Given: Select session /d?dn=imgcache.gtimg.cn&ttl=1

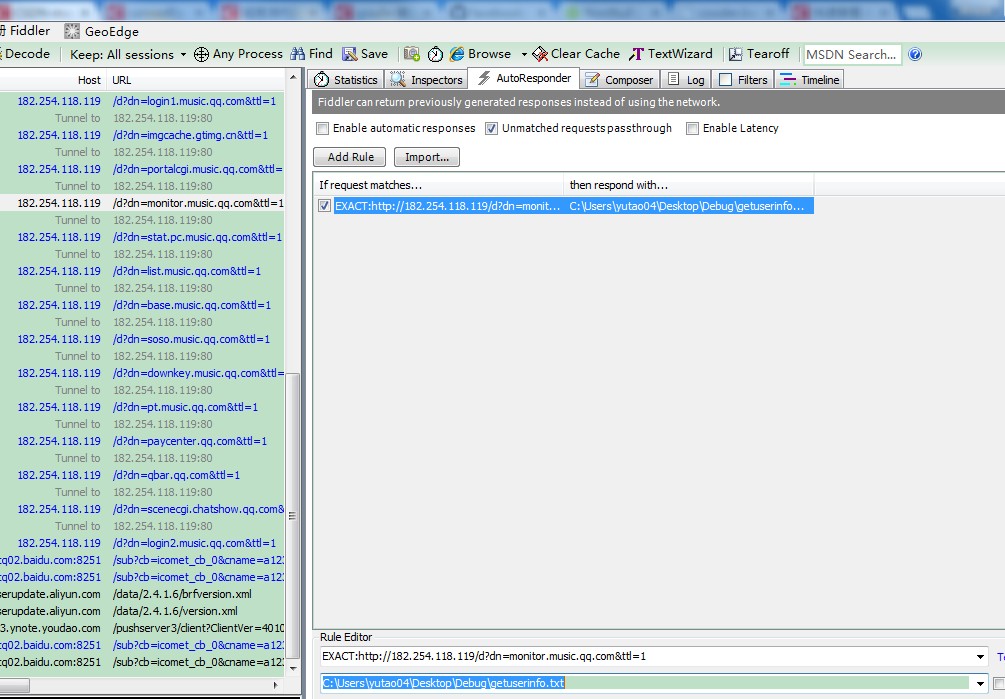Looking at the screenshot, I should click(142, 135).
